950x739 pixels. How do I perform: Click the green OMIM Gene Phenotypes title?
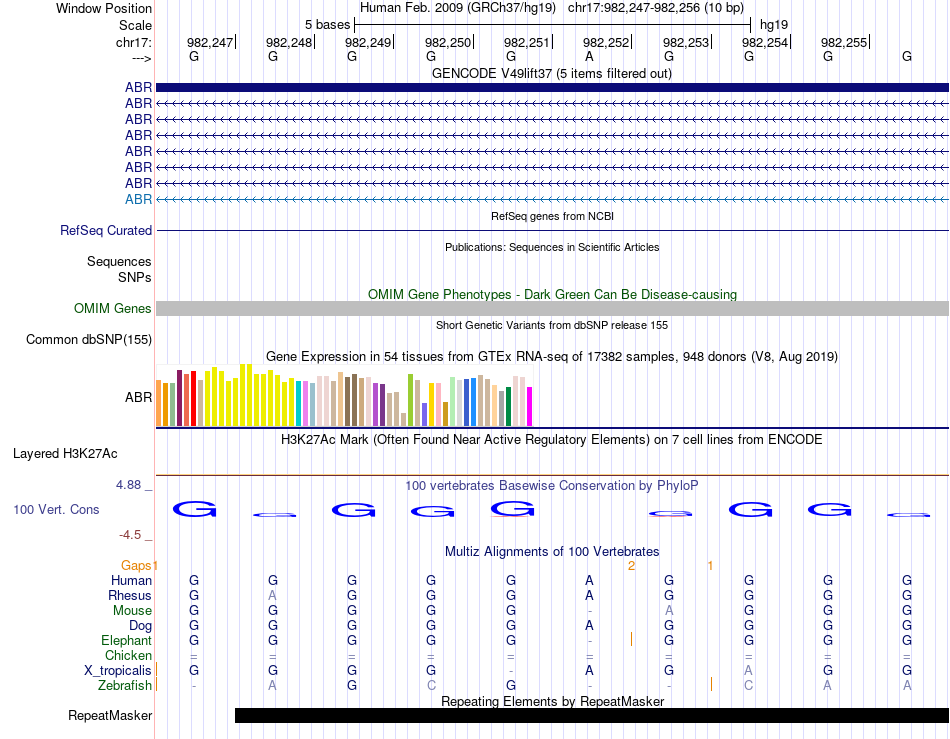point(552,294)
